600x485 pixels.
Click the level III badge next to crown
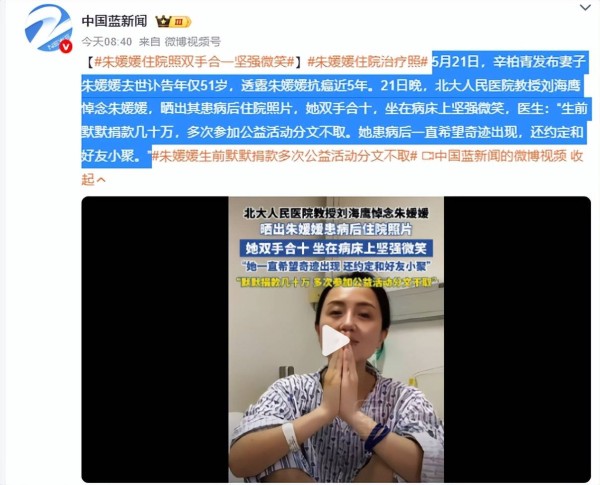[181, 22]
